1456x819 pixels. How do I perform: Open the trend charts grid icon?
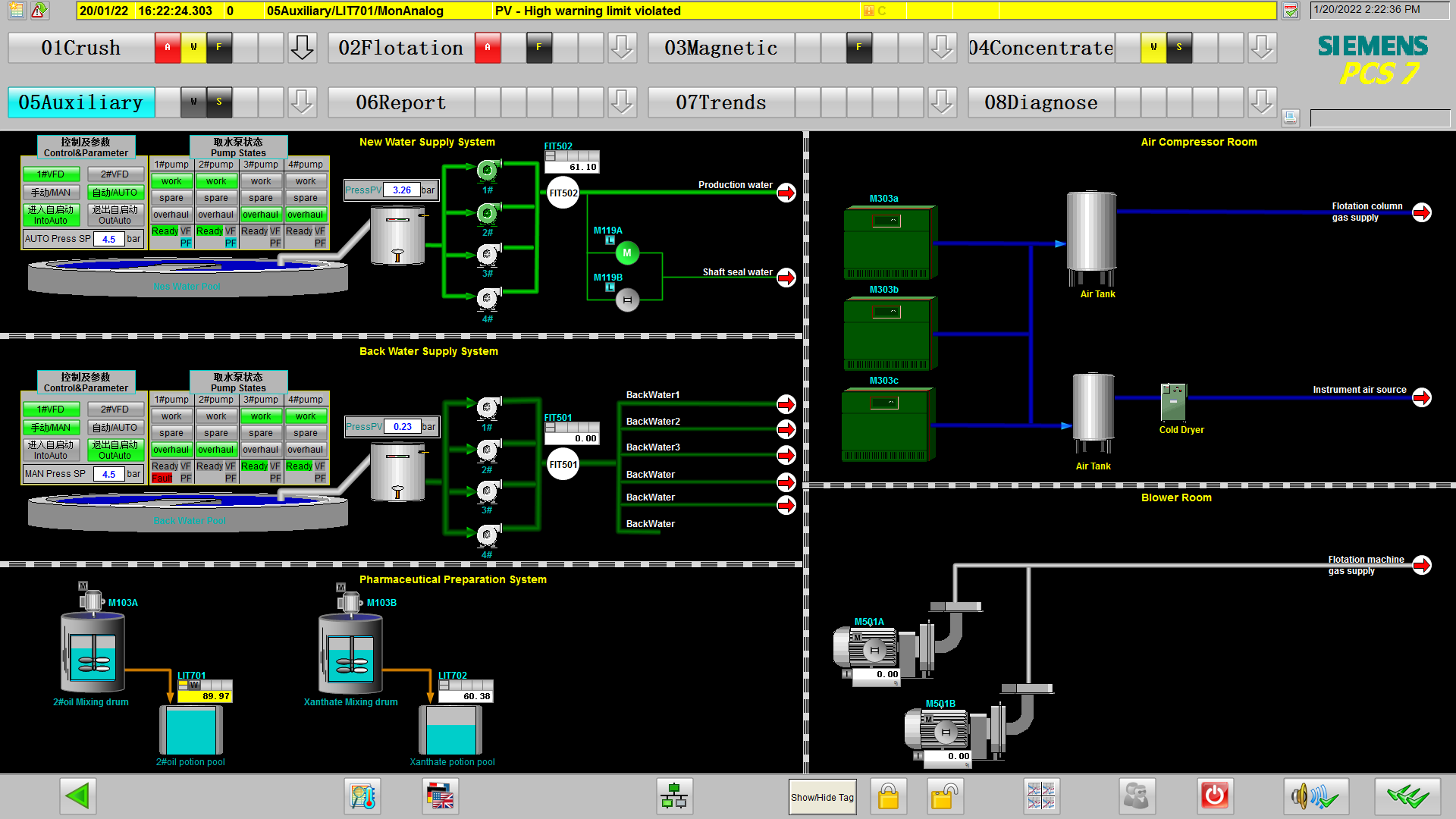1040,796
